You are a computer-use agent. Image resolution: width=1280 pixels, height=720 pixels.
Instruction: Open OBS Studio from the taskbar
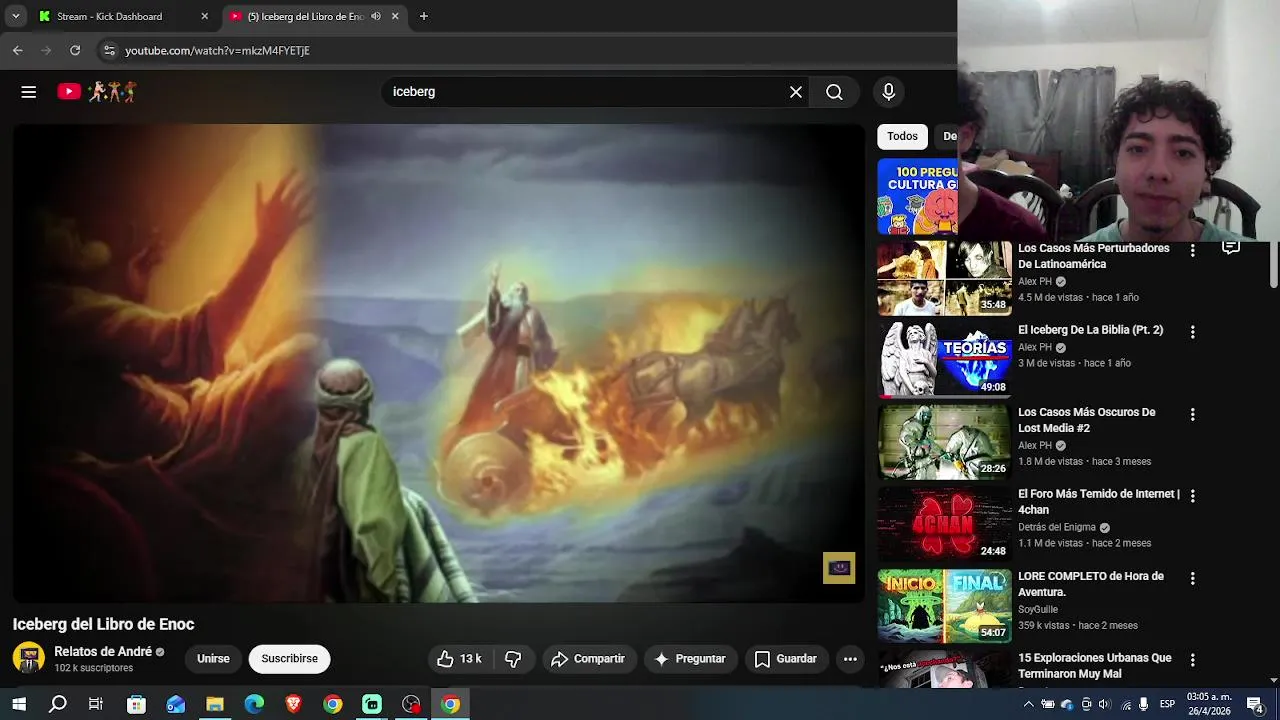click(x=411, y=704)
